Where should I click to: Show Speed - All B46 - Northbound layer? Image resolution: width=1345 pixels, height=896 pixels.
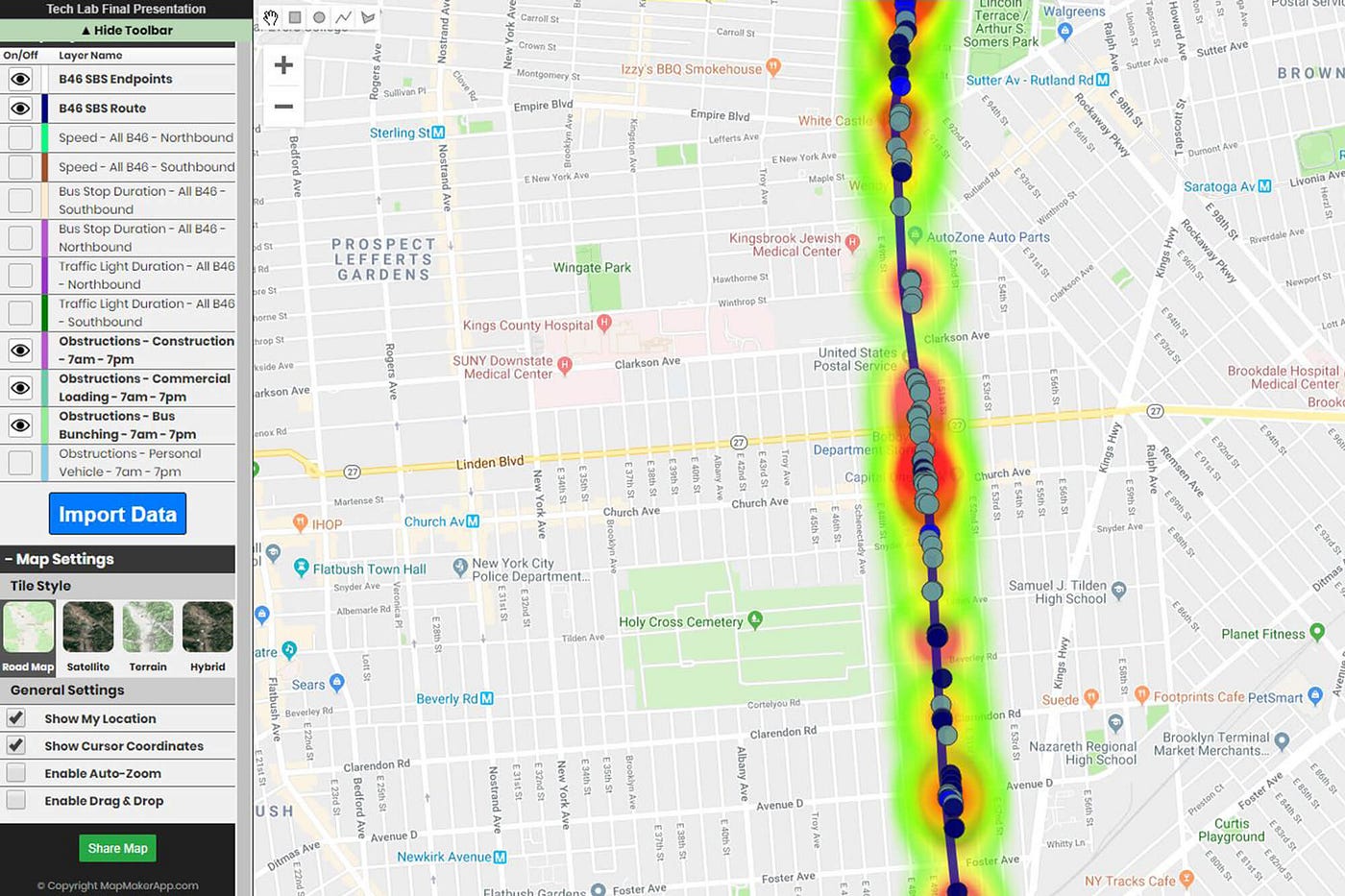[20, 137]
